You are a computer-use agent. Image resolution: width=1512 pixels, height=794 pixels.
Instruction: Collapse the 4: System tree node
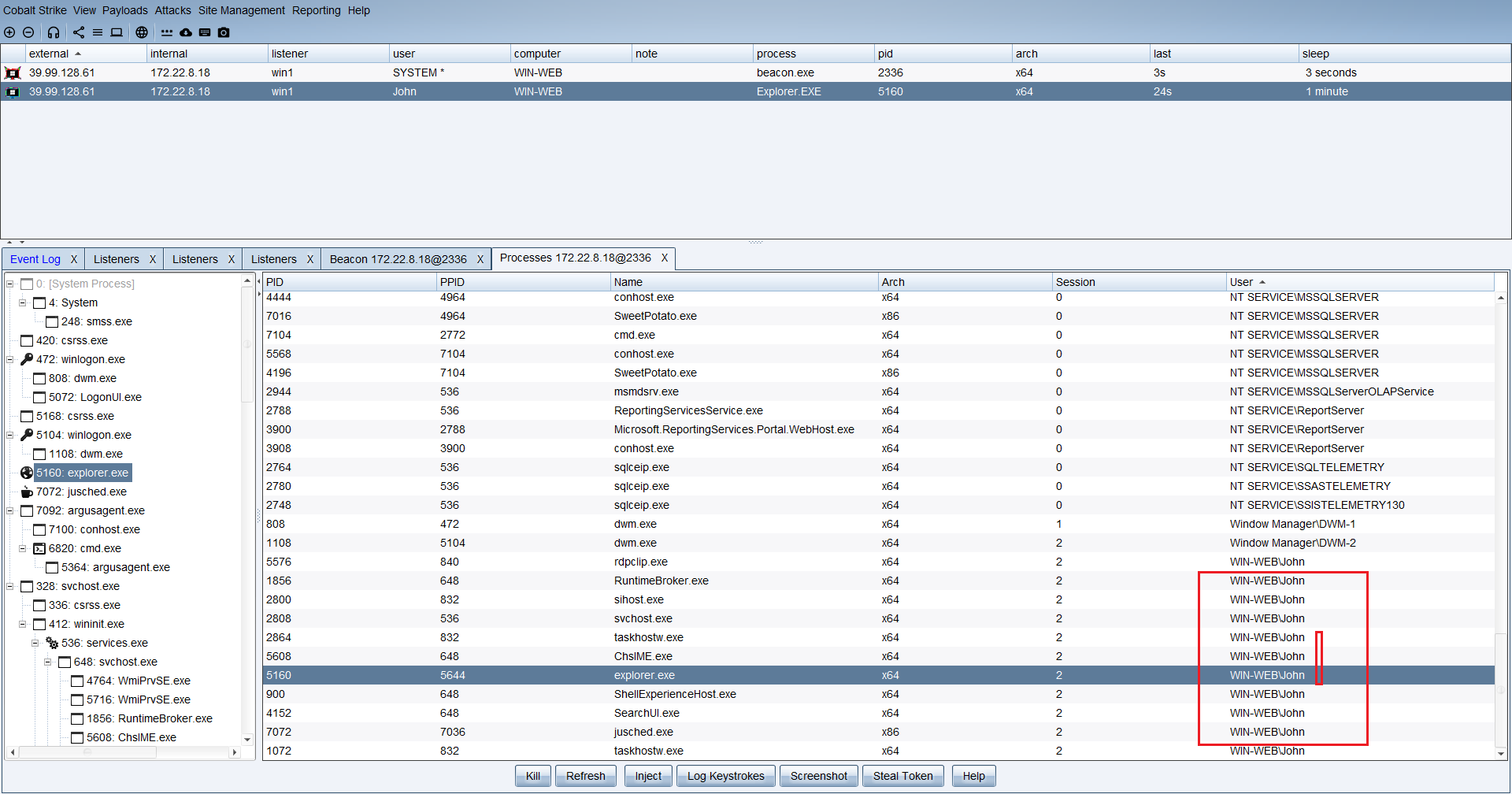[x=23, y=302]
